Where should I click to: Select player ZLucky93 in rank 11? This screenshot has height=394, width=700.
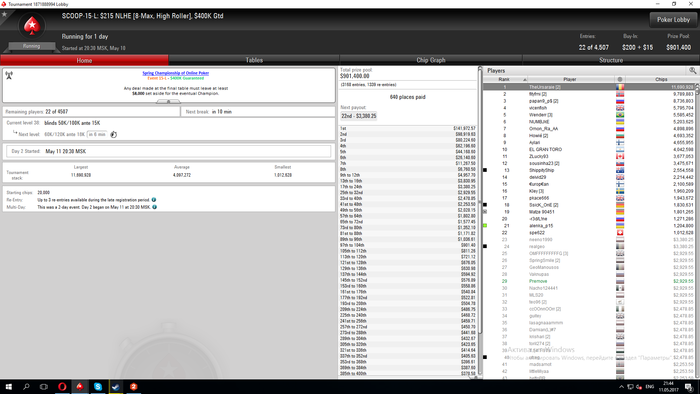588,156
